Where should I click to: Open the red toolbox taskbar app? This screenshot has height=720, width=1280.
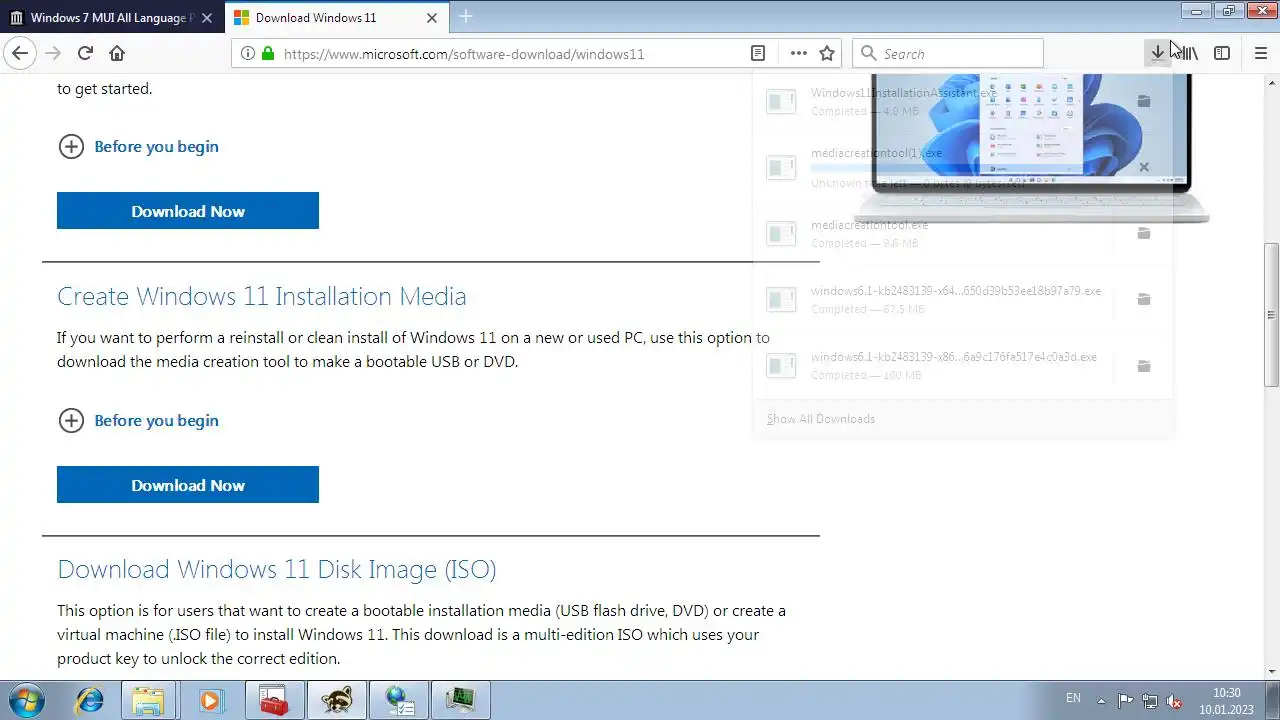pos(274,700)
